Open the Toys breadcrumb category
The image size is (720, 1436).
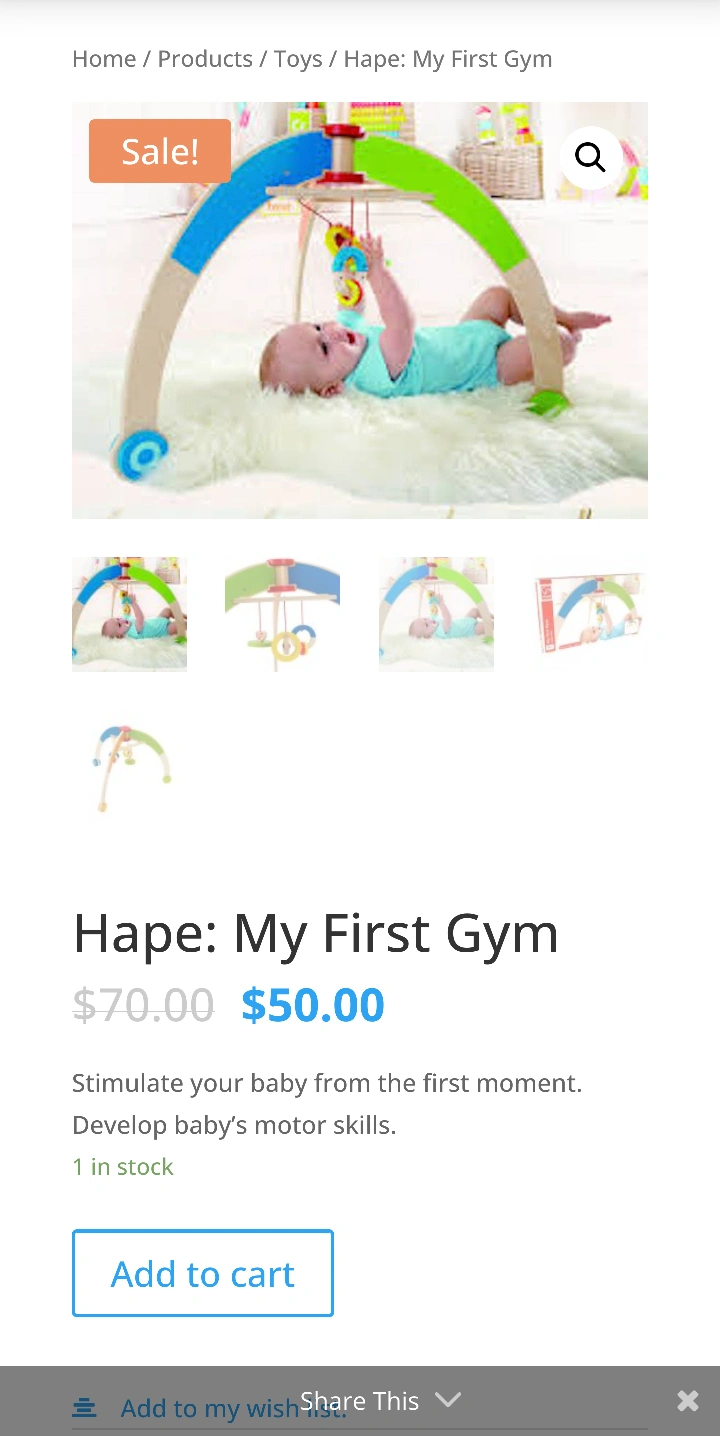[x=298, y=59]
